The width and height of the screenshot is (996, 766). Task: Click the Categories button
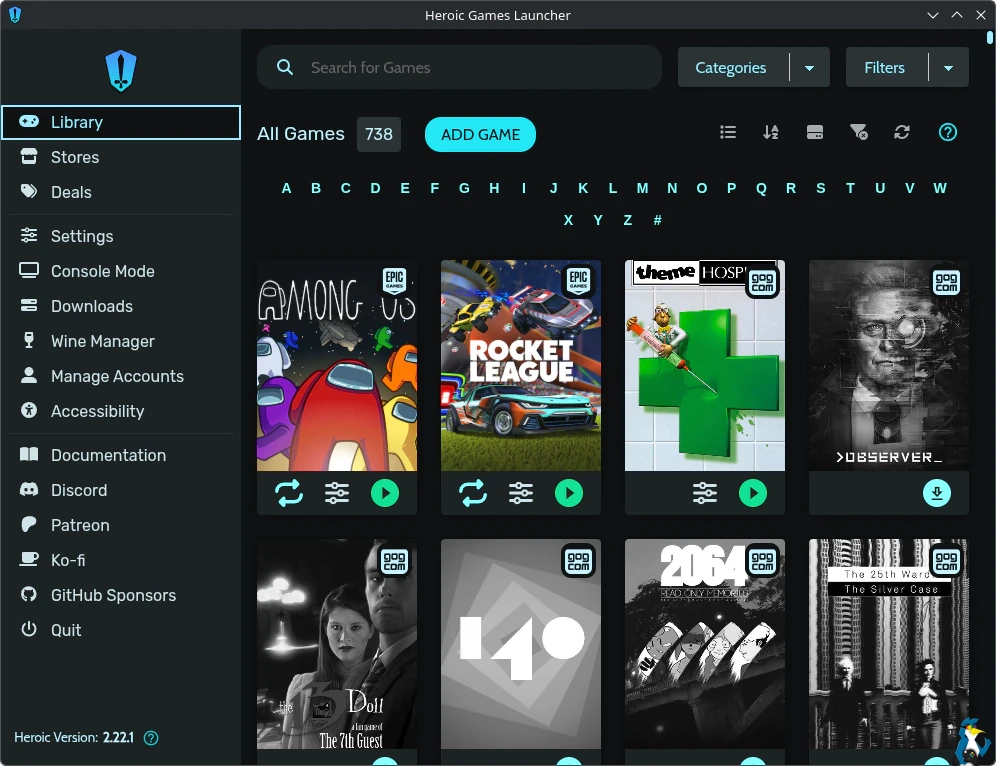click(733, 67)
